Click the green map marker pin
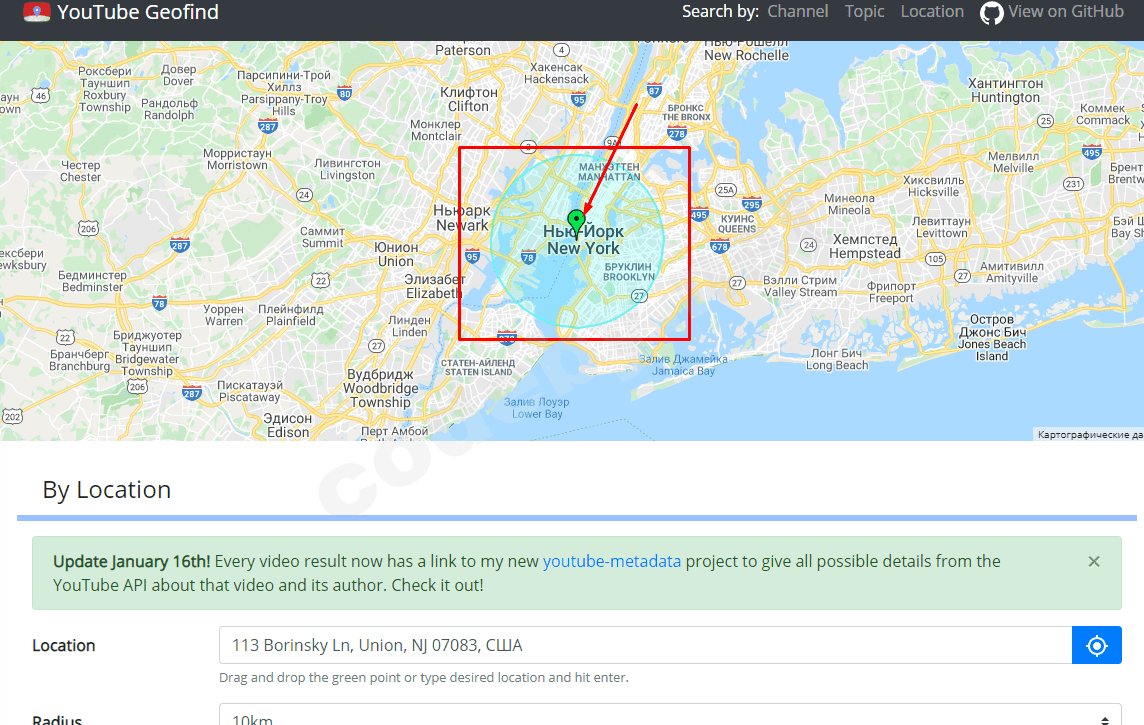 [576, 222]
